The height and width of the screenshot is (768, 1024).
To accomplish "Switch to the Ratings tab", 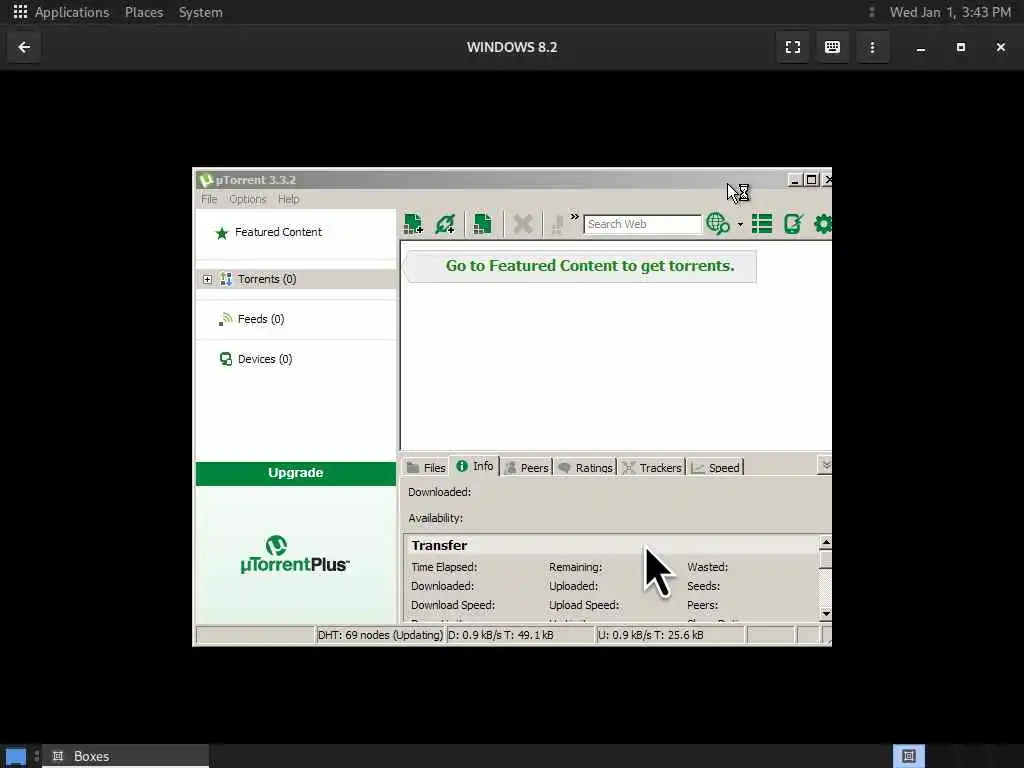I will pos(586,468).
